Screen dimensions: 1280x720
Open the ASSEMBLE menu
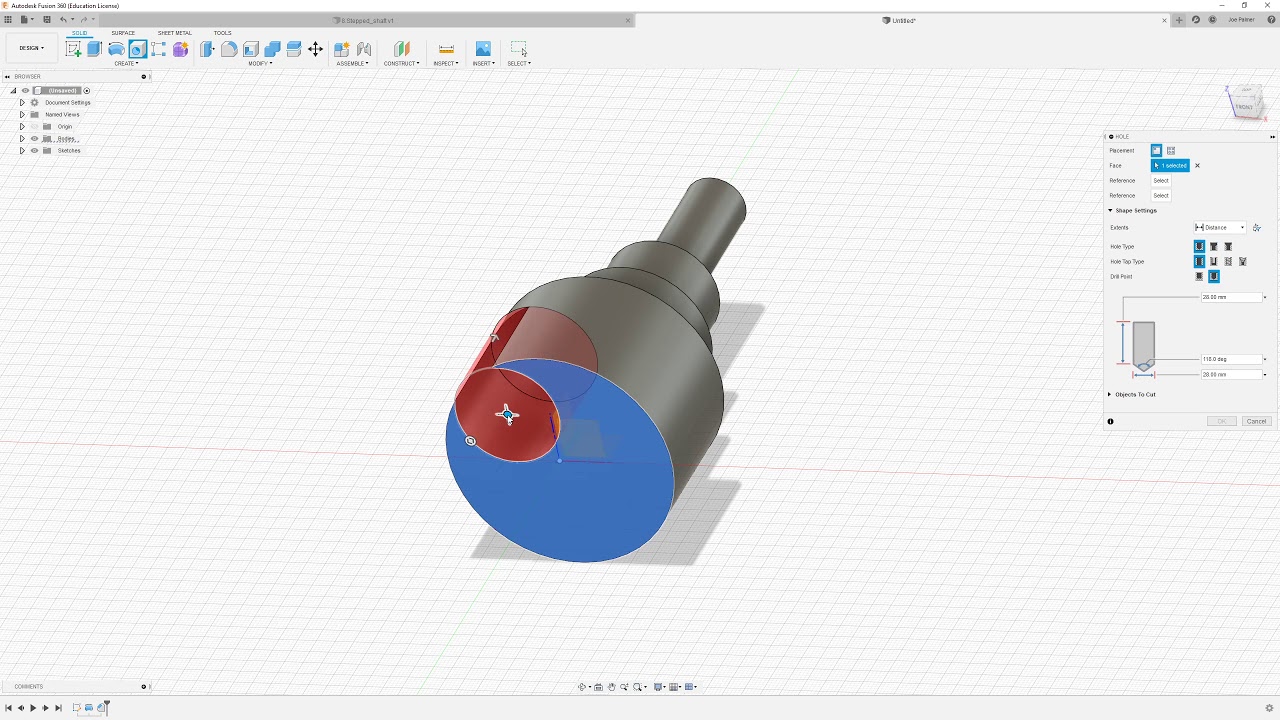352,64
